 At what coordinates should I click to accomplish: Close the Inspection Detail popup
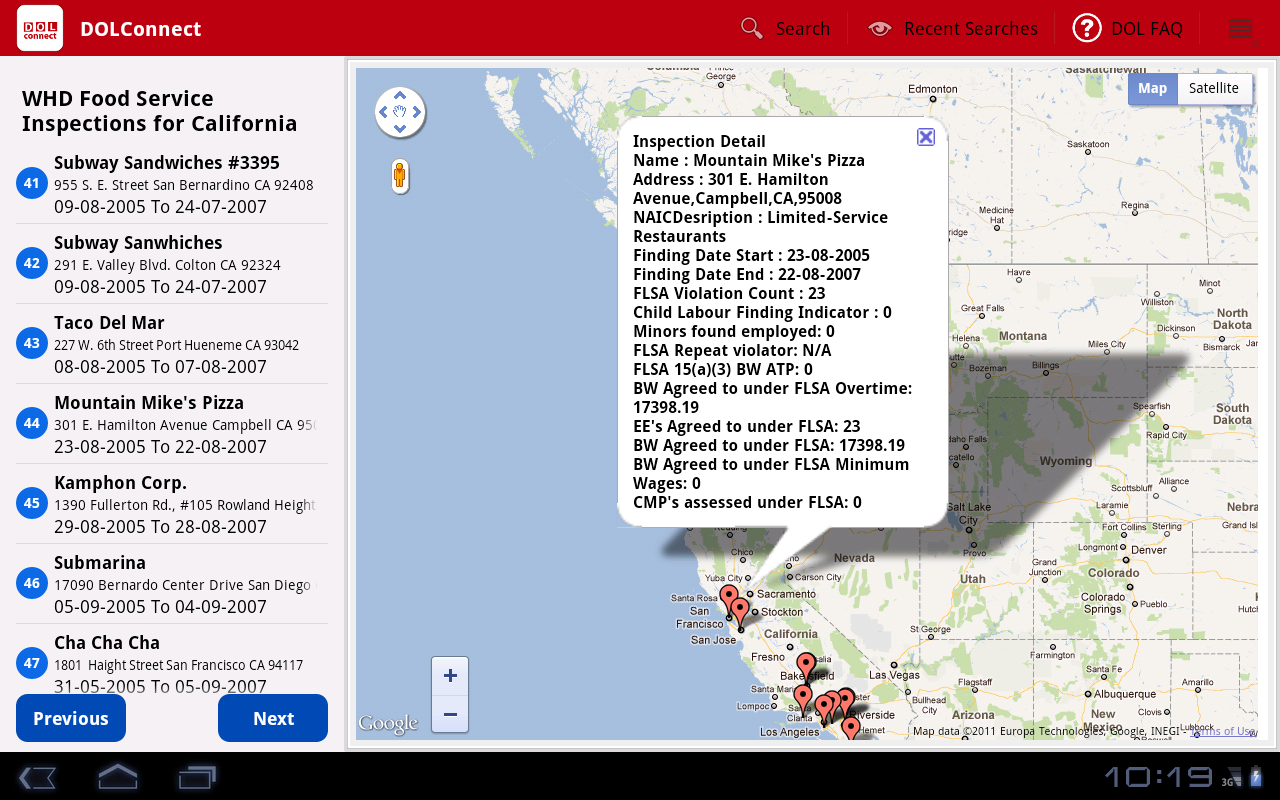point(926,137)
